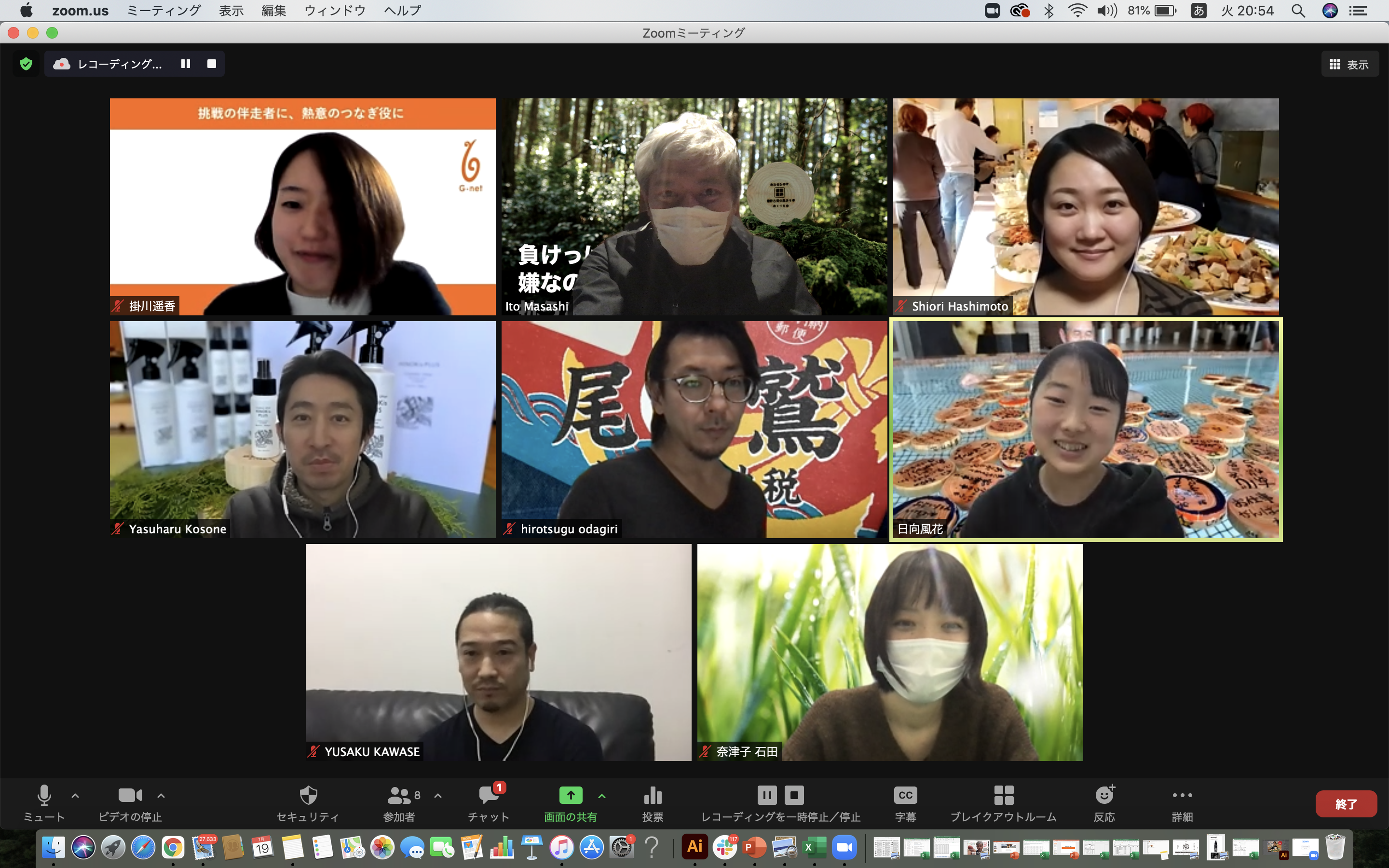Pause recording in the top recording bar

click(x=185, y=64)
